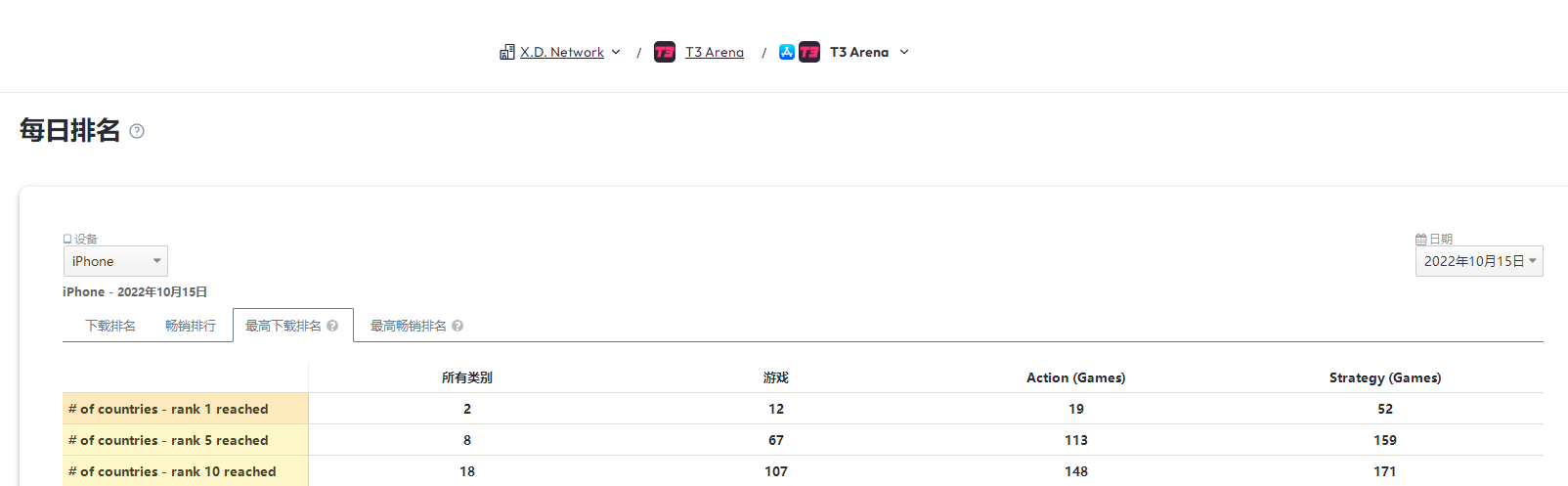Click the help icon on 最高下载排名 tab
The height and width of the screenshot is (486, 1568).
tap(332, 326)
